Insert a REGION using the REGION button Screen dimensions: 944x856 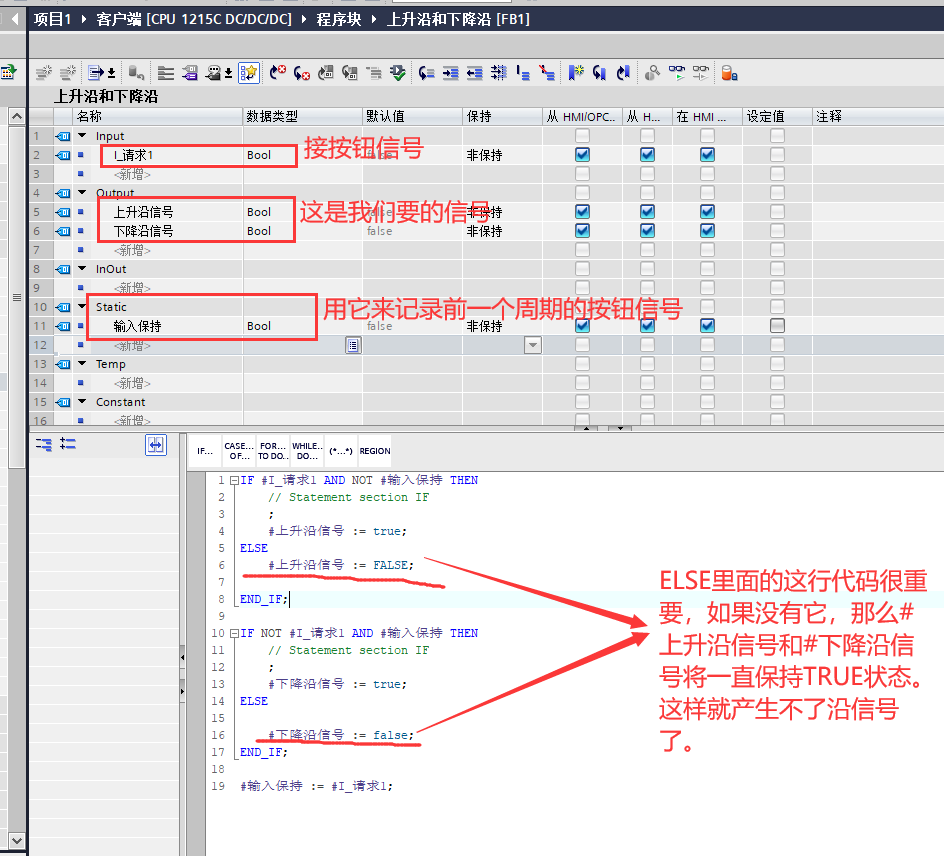pyautogui.click(x=375, y=450)
